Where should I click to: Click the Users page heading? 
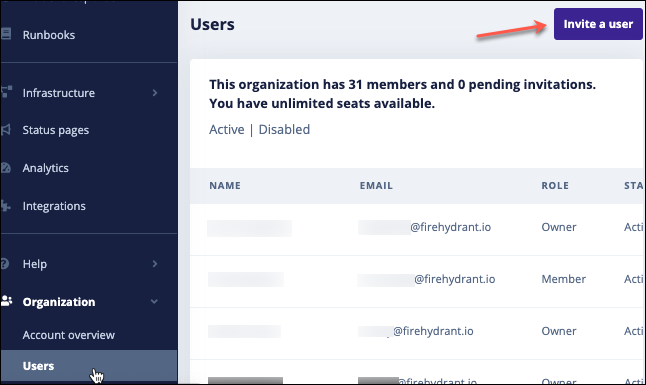pyautogui.click(x=212, y=24)
